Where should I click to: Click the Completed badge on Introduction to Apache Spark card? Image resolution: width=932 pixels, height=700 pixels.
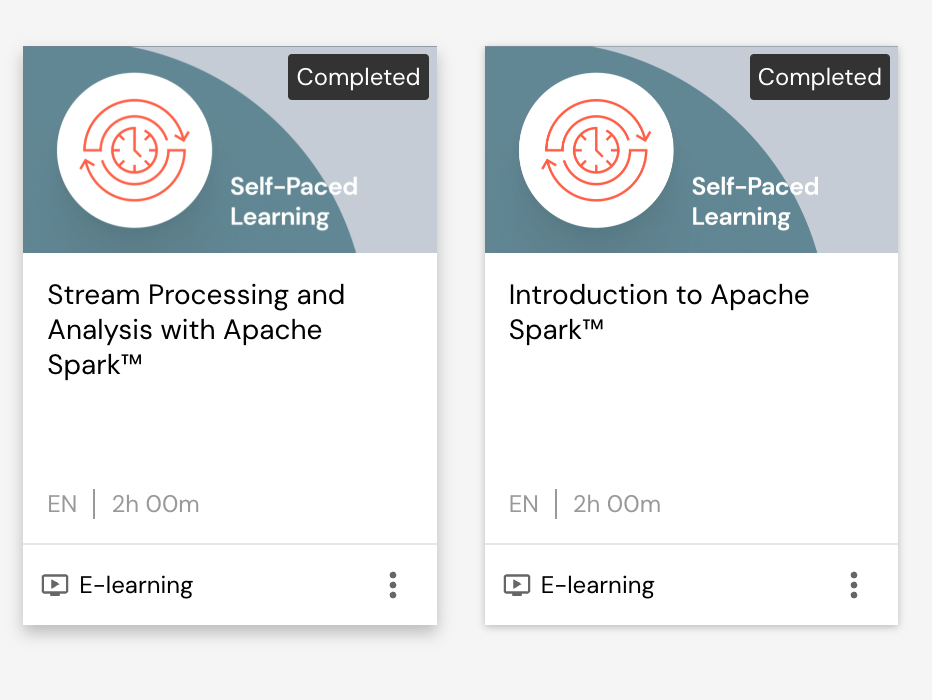click(x=819, y=77)
